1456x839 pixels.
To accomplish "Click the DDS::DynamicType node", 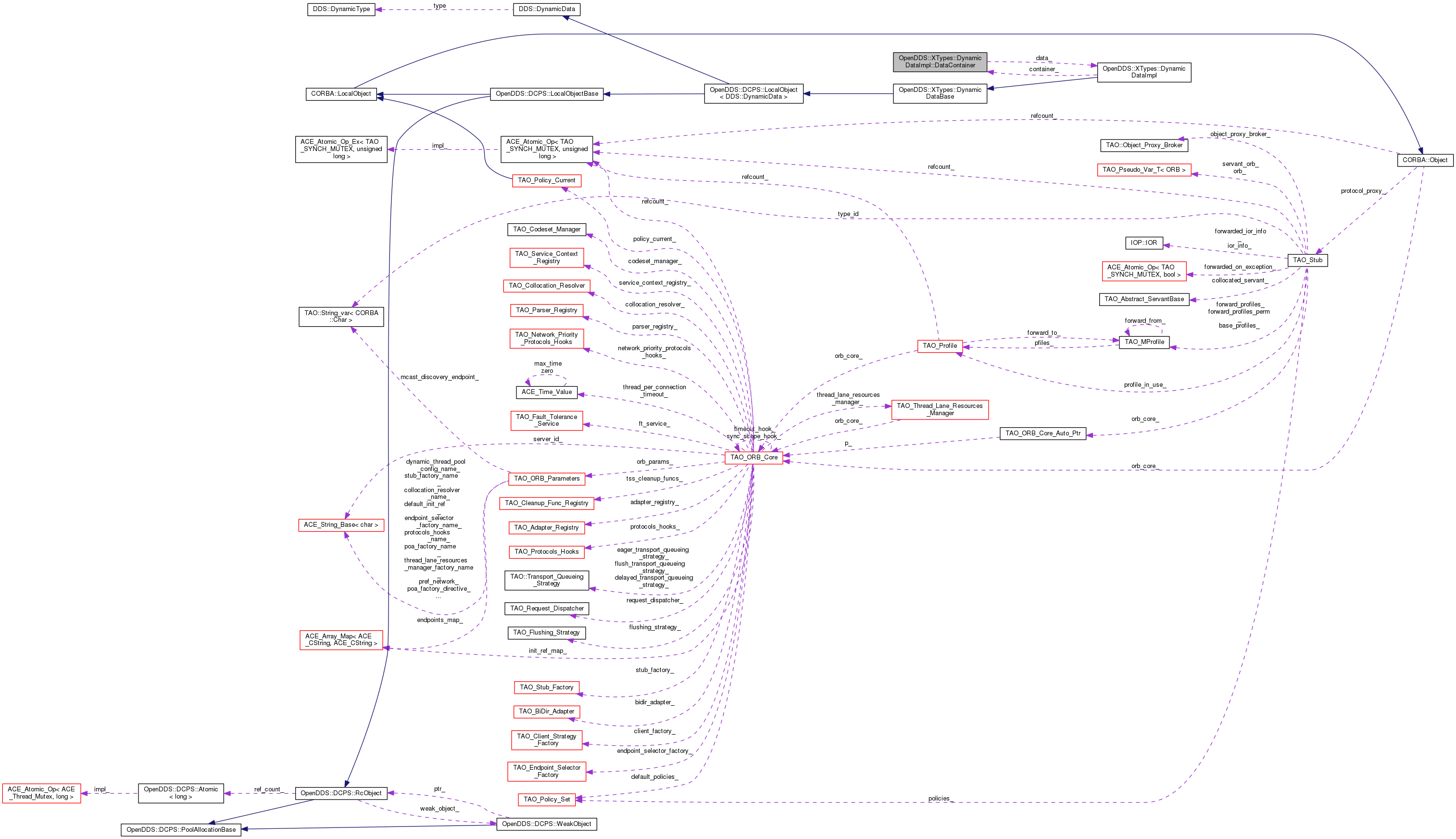I will click(341, 9).
